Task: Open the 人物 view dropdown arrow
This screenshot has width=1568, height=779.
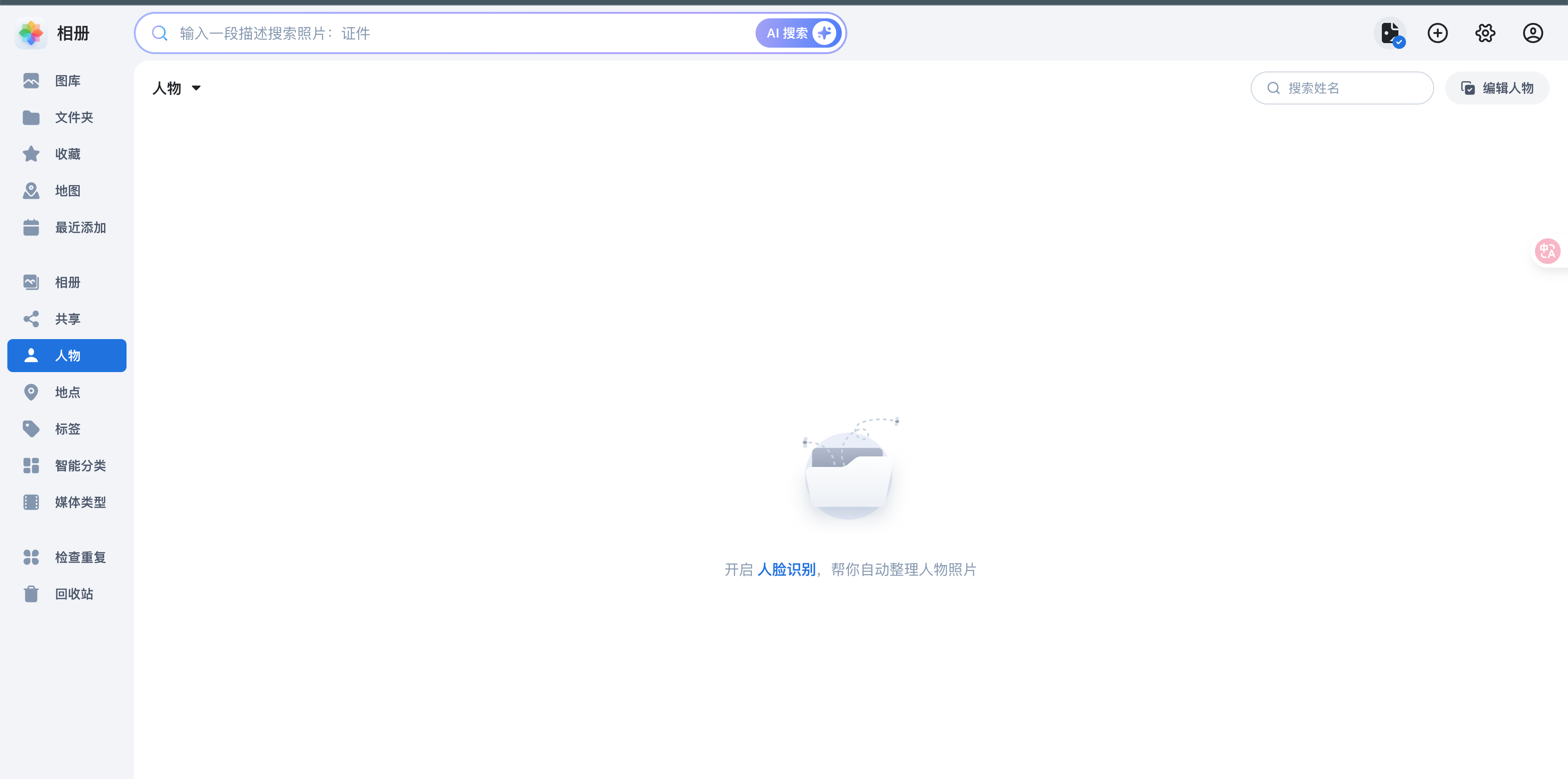Action: pos(197,88)
